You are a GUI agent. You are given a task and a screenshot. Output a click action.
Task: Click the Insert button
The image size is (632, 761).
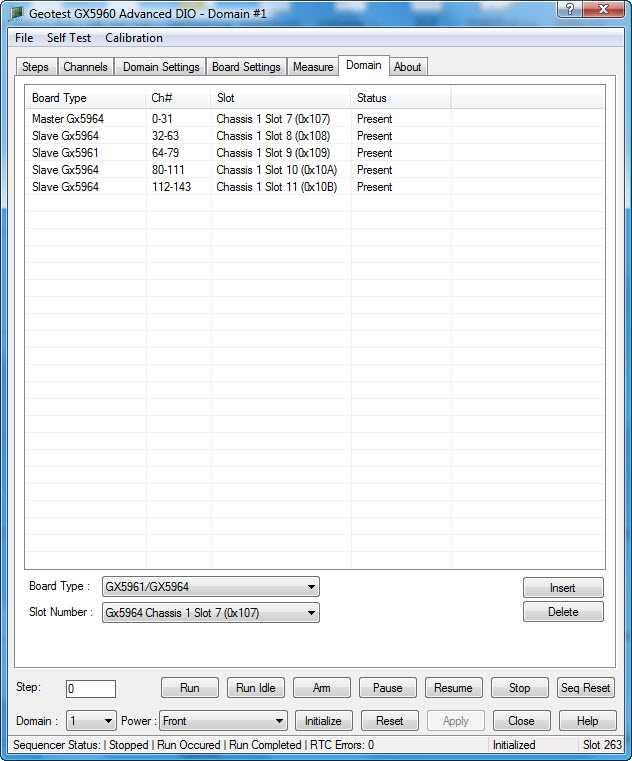tap(563, 588)
